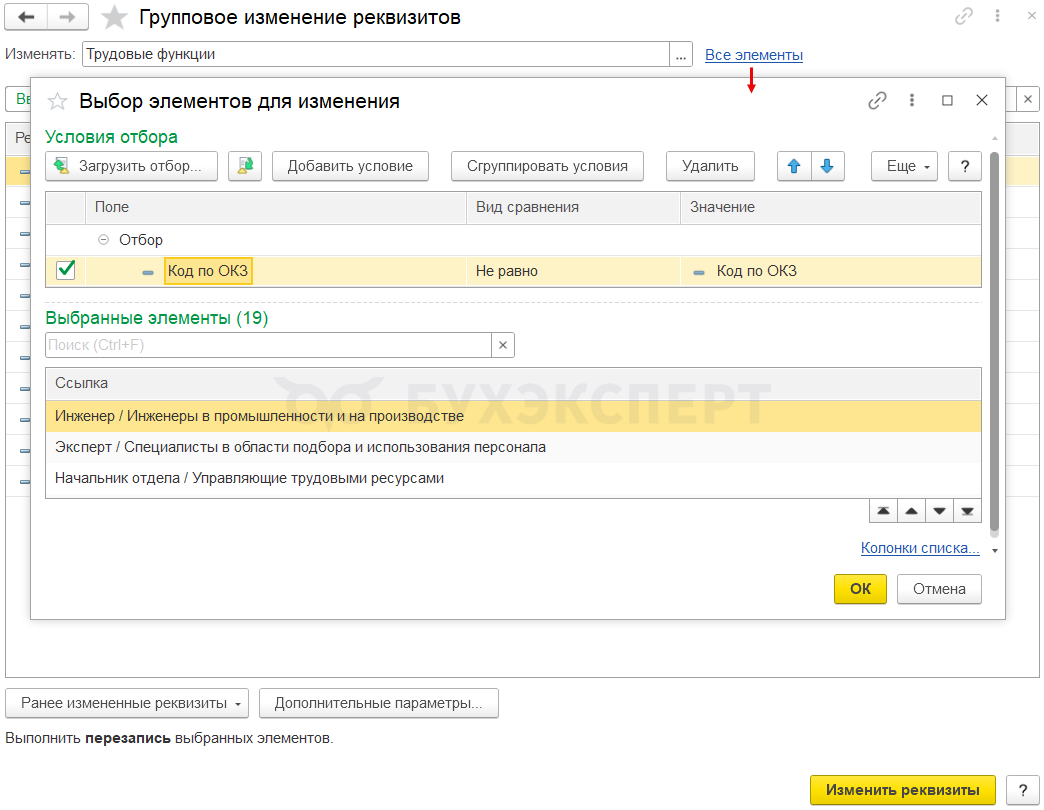Click the 'Добавить условие' button
The height and width of the screenshot is (810, 1044).
pos(350,166)
